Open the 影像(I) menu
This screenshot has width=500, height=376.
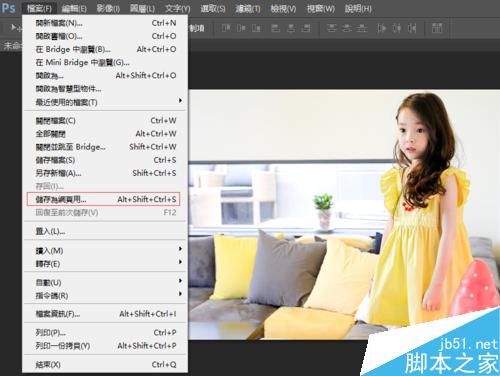click(x=108, y=8)
